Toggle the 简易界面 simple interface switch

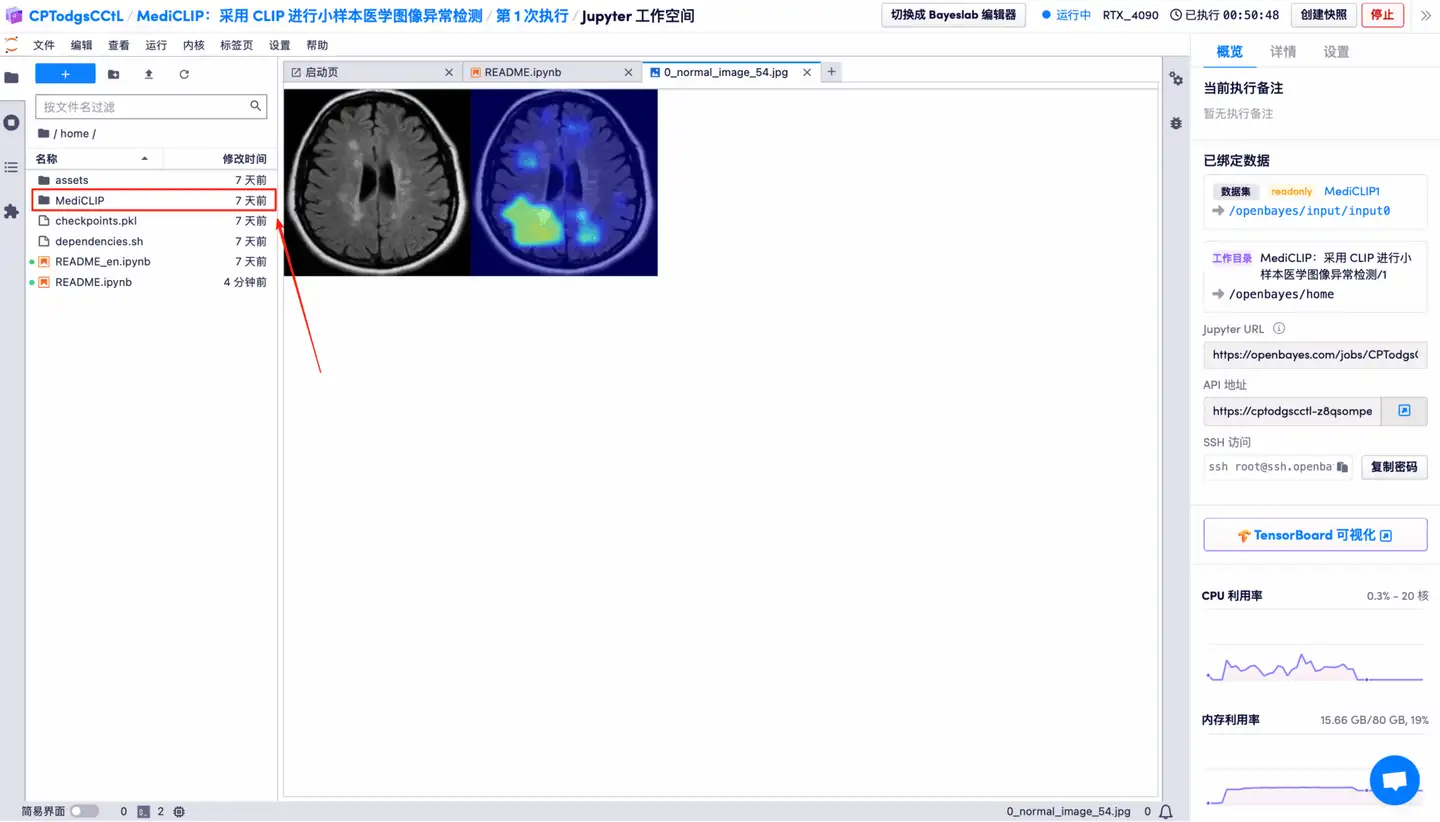84,812
